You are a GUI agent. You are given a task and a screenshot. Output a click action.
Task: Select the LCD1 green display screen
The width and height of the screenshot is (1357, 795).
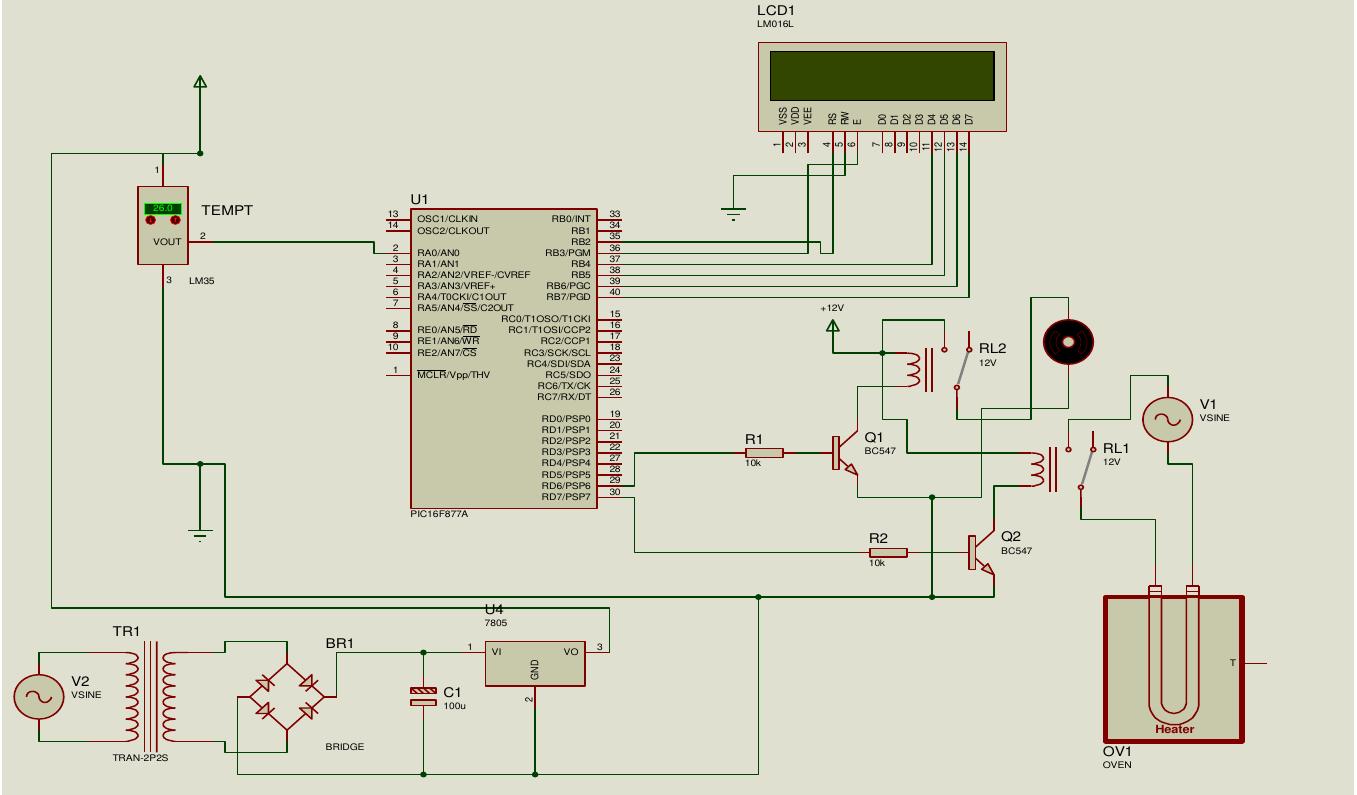882,76
